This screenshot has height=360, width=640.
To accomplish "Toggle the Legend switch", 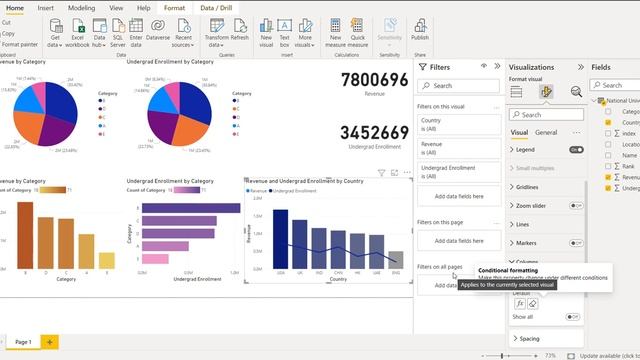I will tap(576, 150).
